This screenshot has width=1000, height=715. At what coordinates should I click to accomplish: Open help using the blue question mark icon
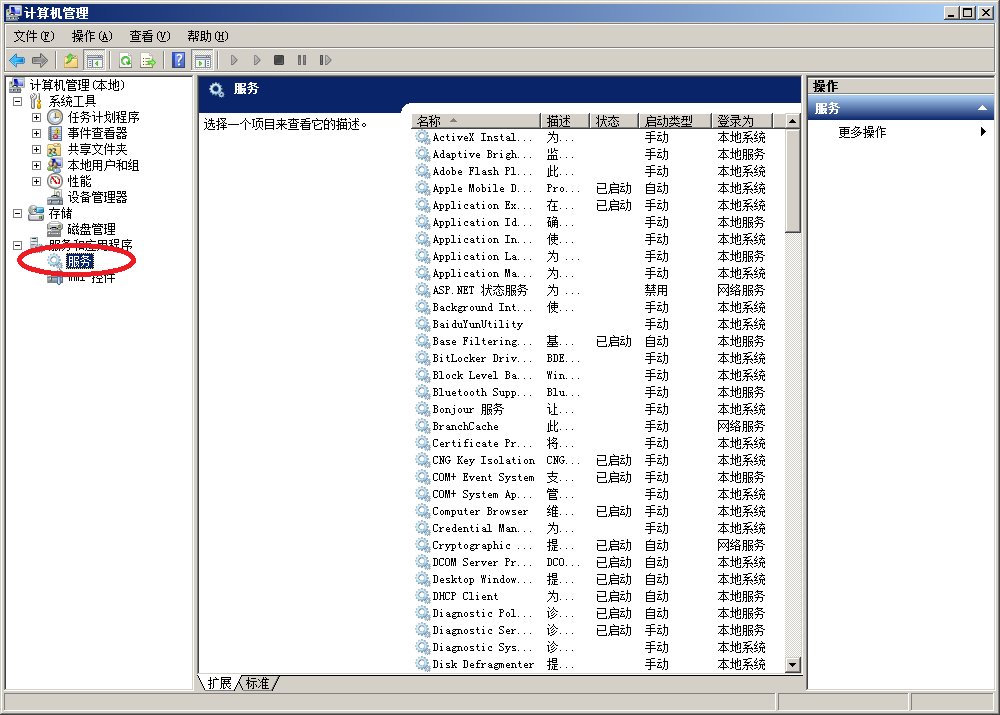tap(179, 59)
